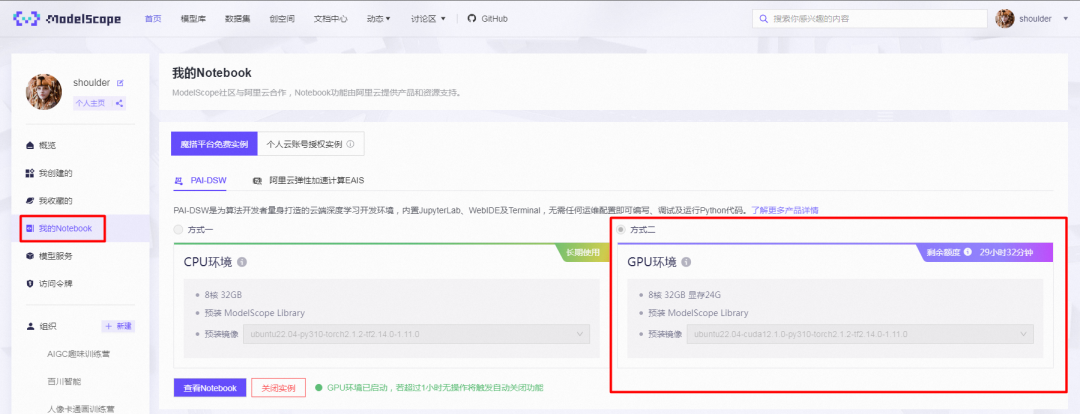Click the info icon beside CPU环境
Screen dimensions: 1080x414
[x=242, y=262]
